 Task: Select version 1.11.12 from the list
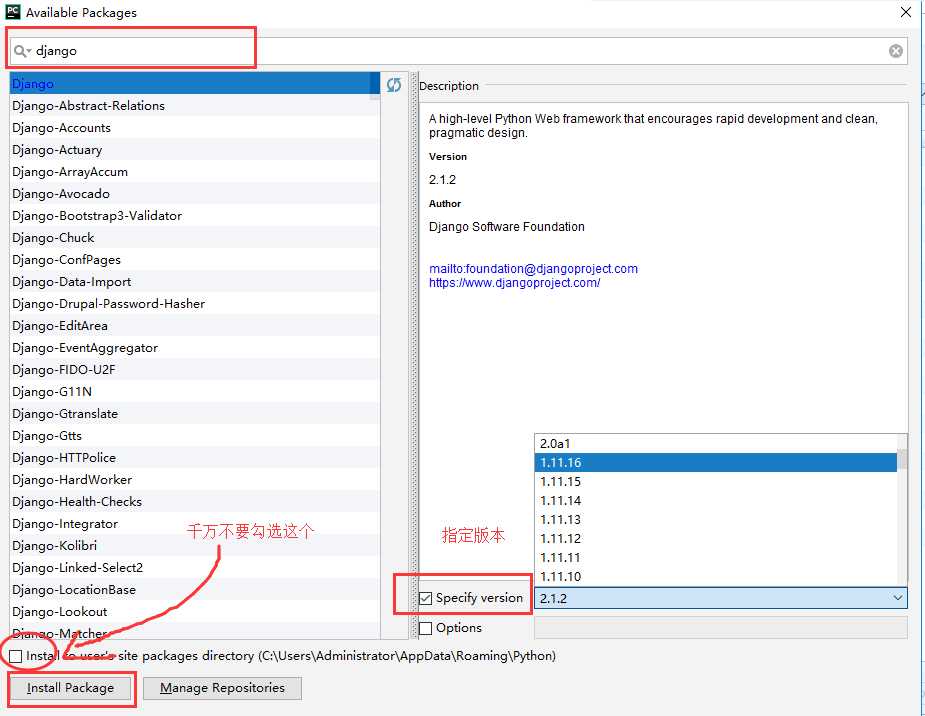point(716,538)
